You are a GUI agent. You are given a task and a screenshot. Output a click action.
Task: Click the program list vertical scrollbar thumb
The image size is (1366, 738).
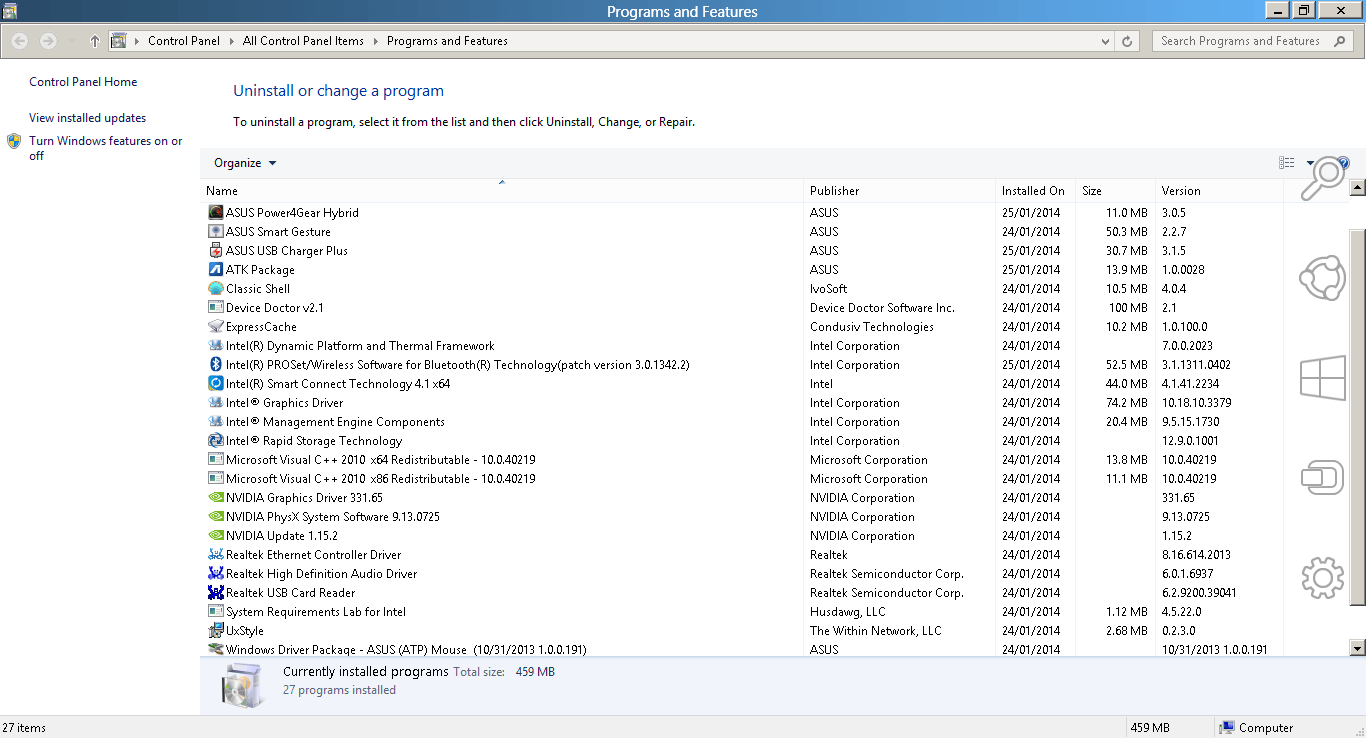coord(1357,415)
